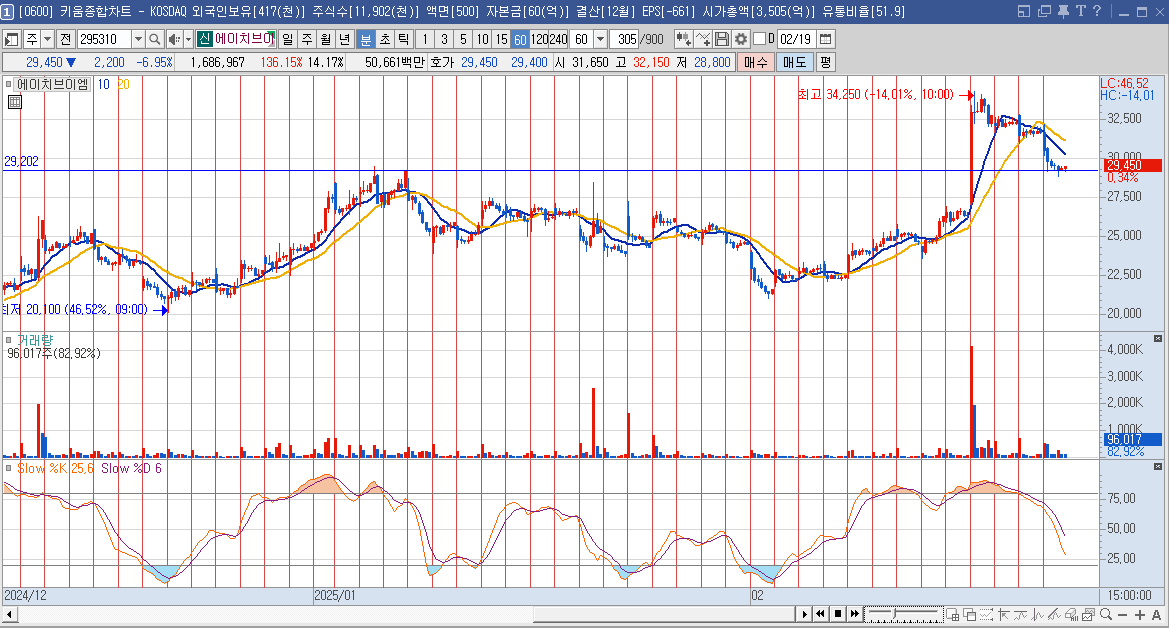This screenshot has width=1169, height=628.
Task: Toggle the 에이치브이엠 price series checkbox
Action: point(8,84)
